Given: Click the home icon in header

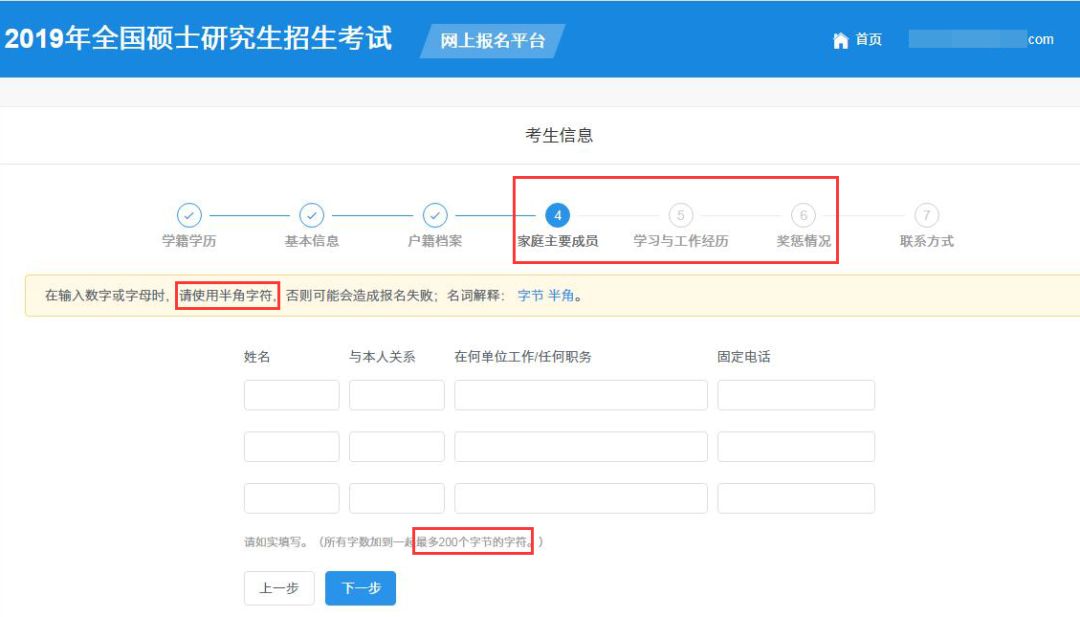Looking at the screenshot, I should (840, 40).
